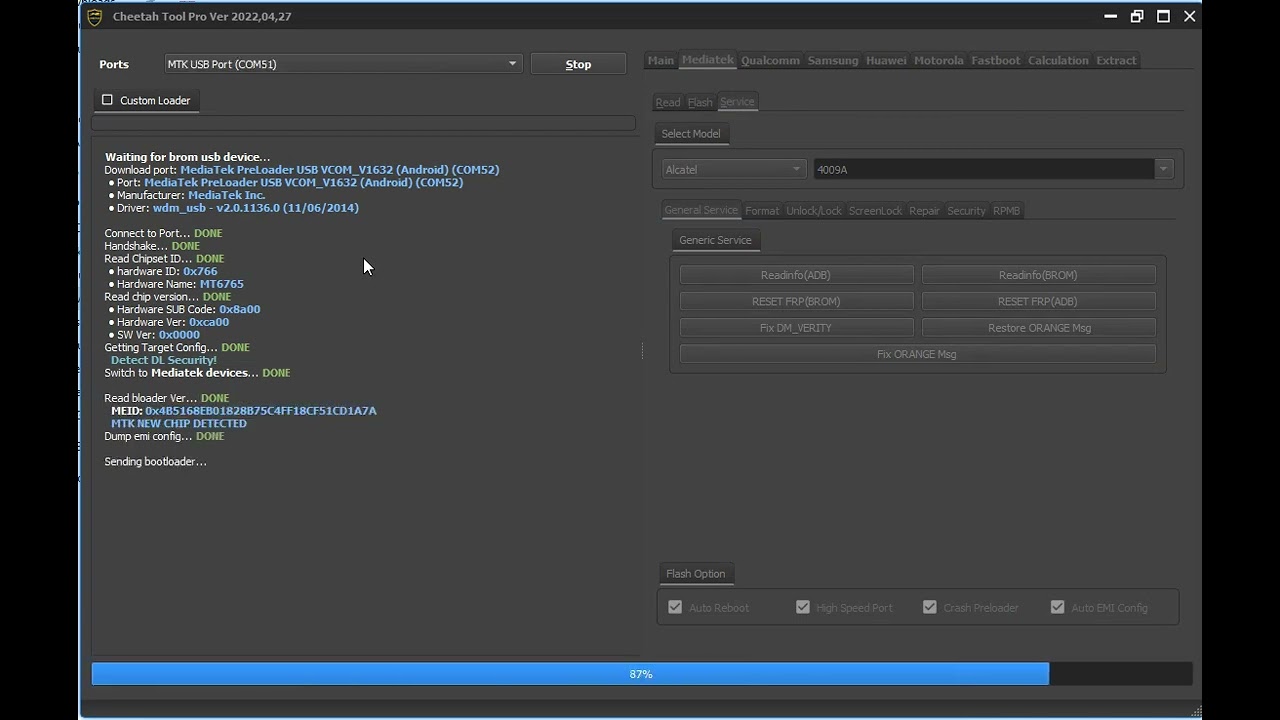Expand the 4009A model dropdown arrow
Viewport: 1280px width, 720px height.
point(1163,169)
